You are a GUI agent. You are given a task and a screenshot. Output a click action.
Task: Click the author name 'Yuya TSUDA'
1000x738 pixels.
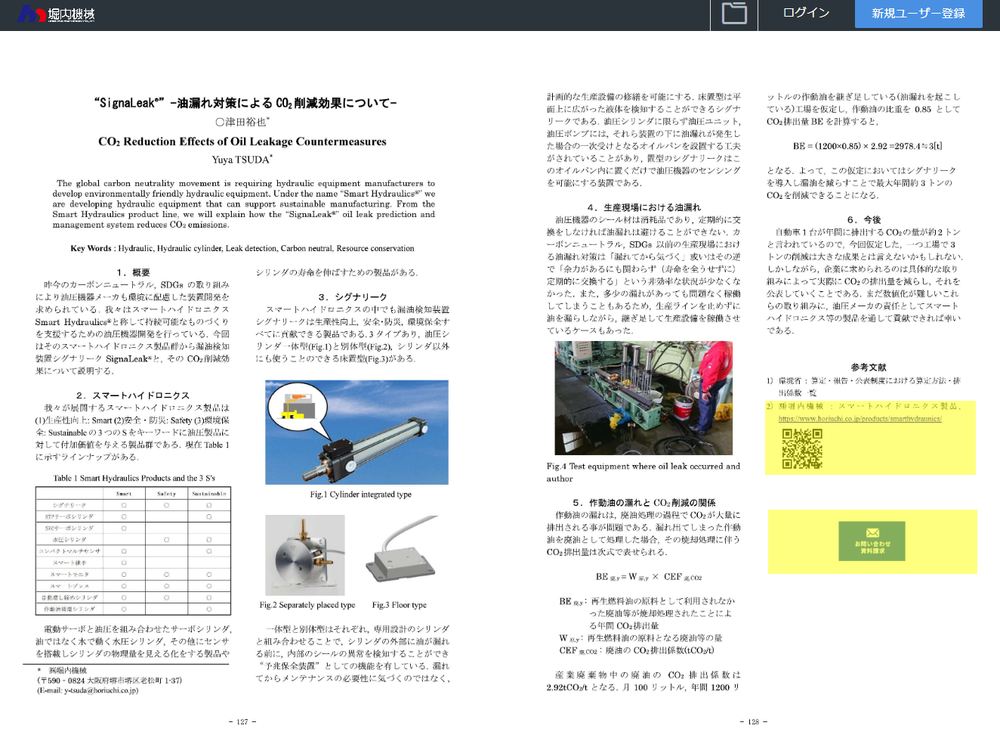242,159
